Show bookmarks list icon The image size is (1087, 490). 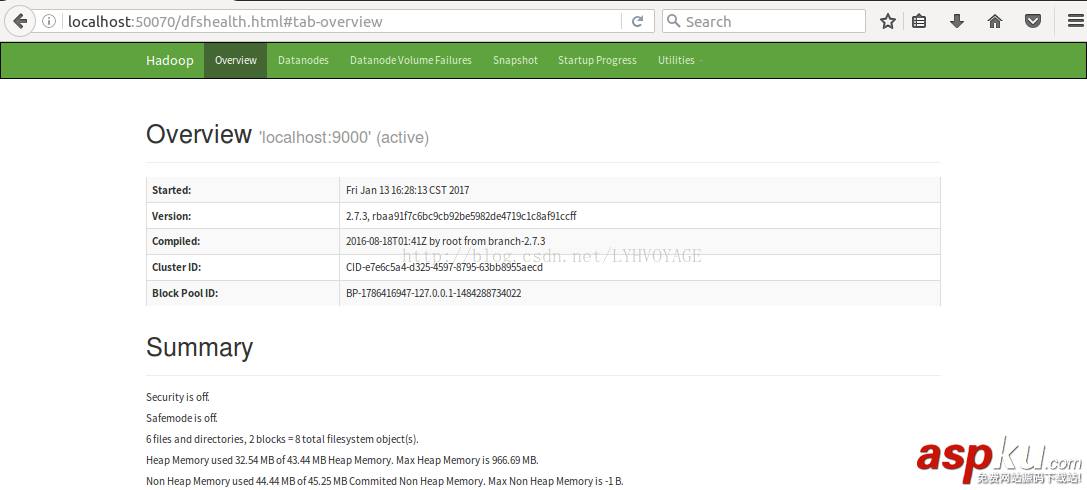[x=919, y=21]
